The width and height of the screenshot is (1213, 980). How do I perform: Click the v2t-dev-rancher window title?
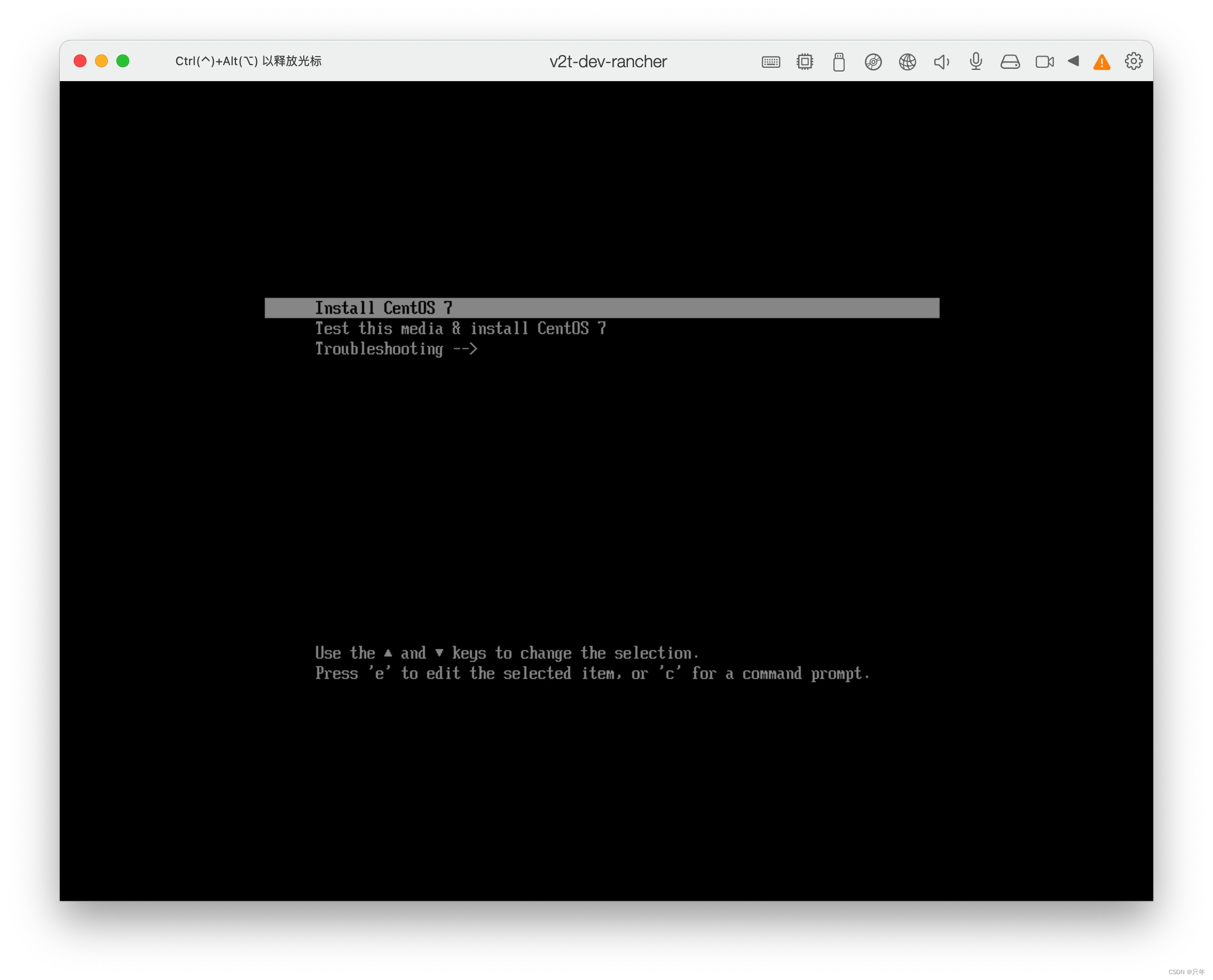click(608, 61)
